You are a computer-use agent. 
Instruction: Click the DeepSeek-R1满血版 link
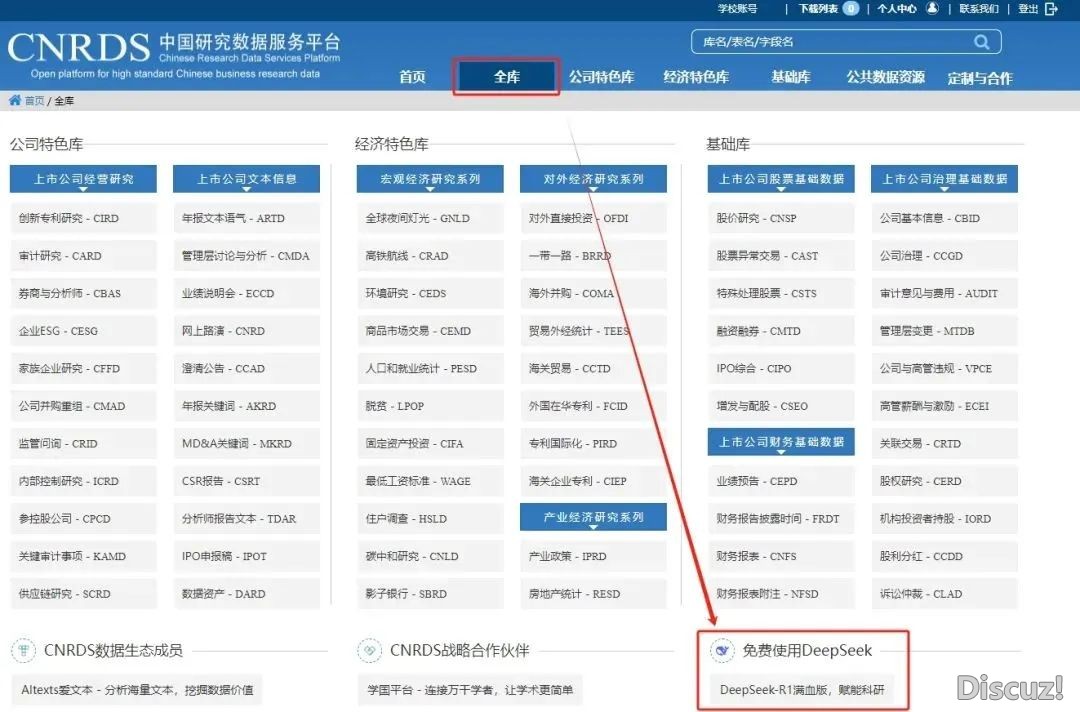coord(802,690)
